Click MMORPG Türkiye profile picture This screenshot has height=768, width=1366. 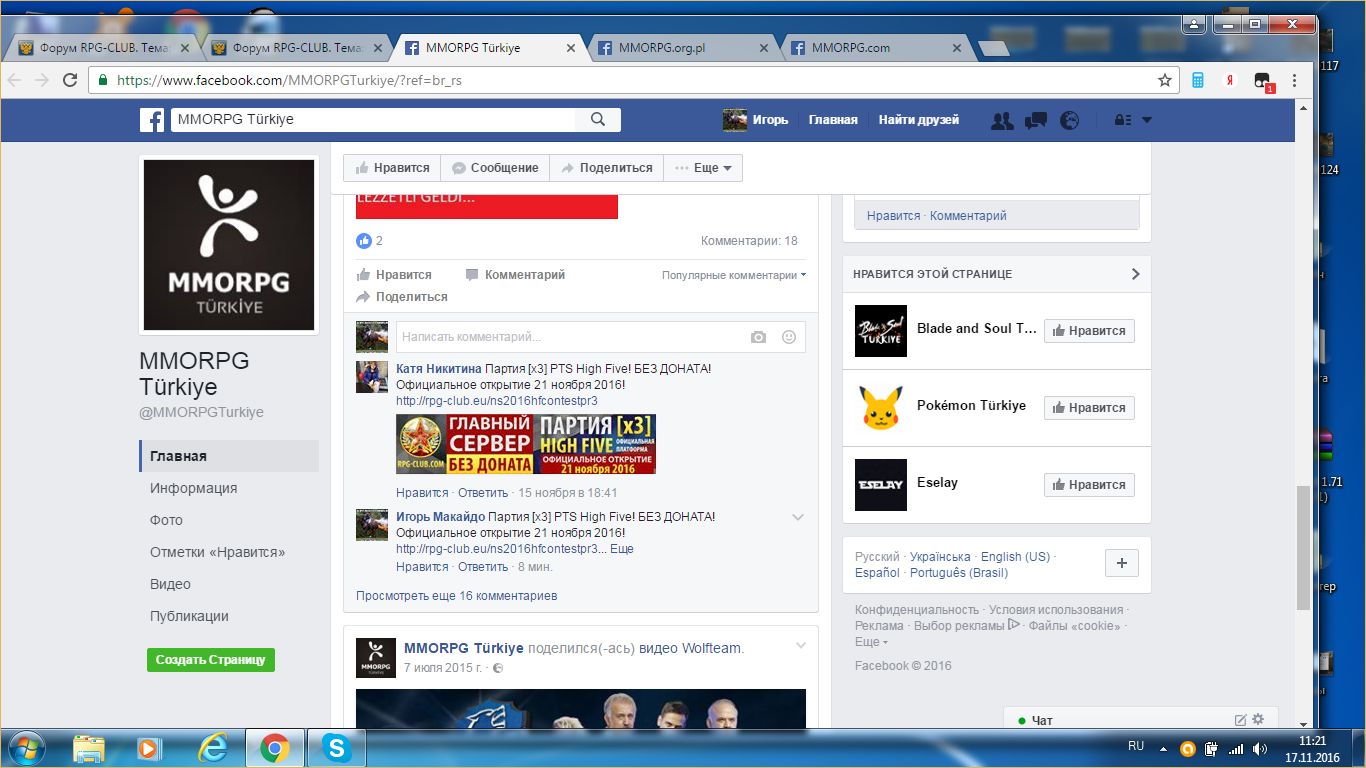click(x=229, y=246)
